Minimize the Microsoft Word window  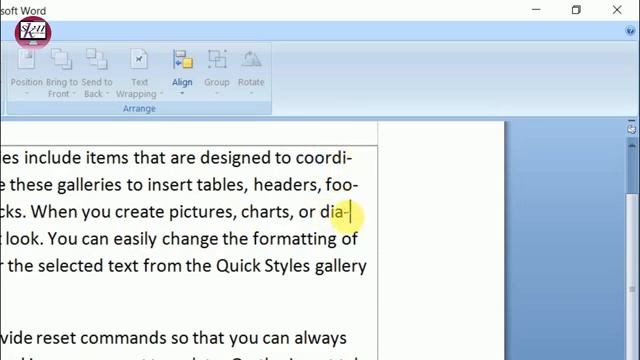coord(536,10)
